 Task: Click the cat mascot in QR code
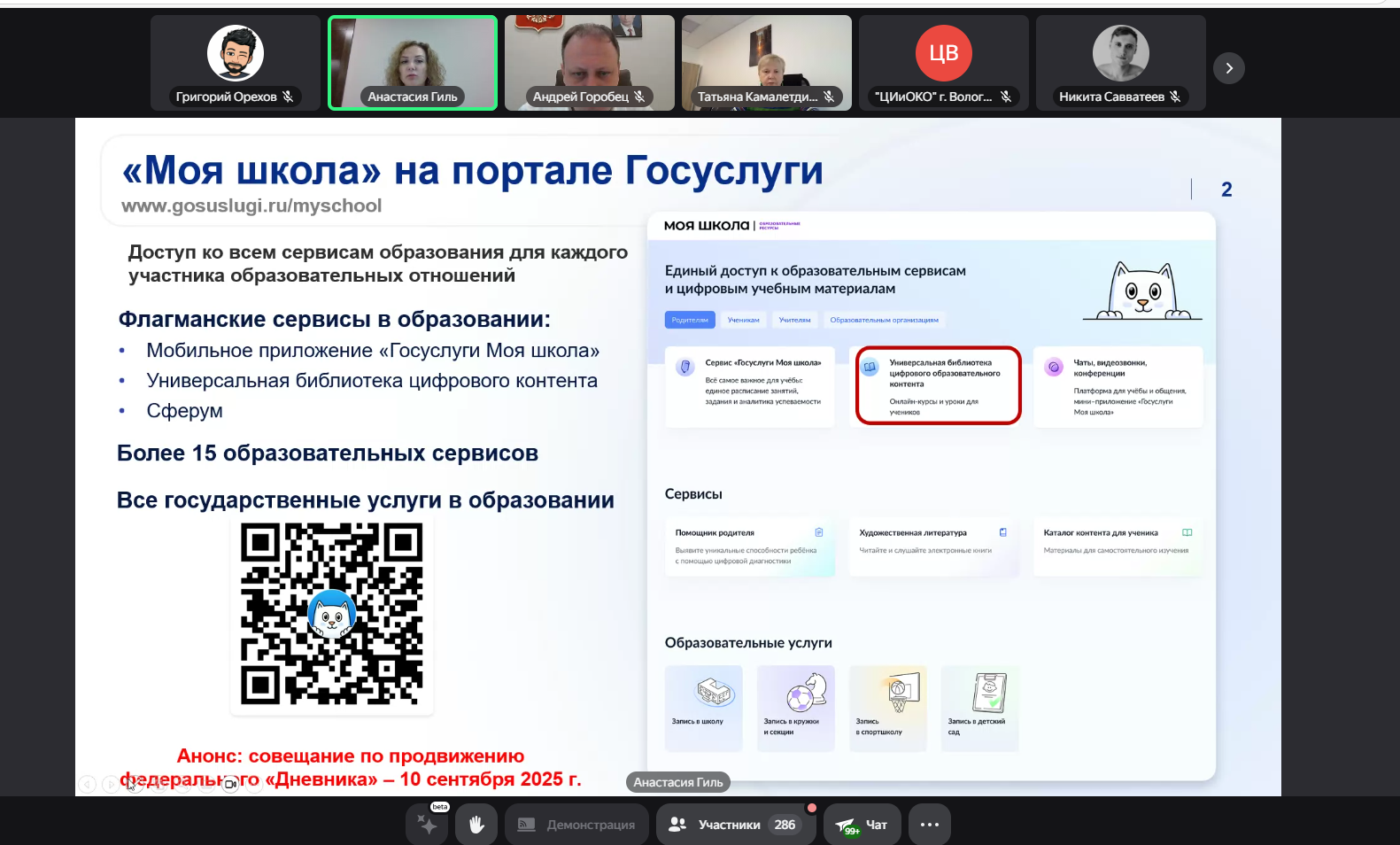pos(332,613)
